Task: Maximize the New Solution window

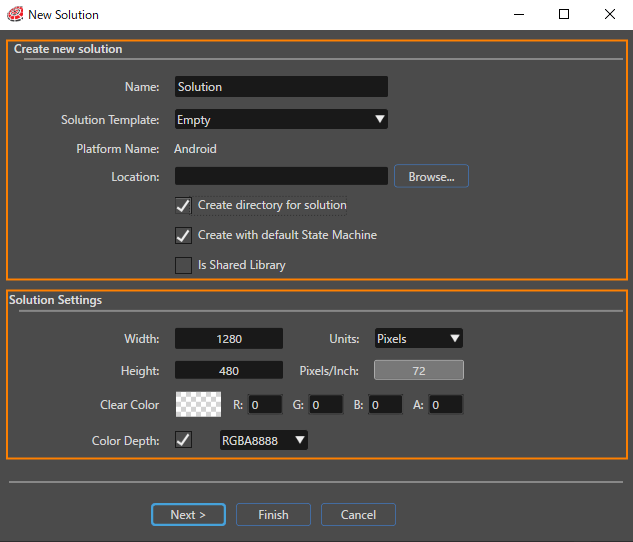Action: click(564, 15)
